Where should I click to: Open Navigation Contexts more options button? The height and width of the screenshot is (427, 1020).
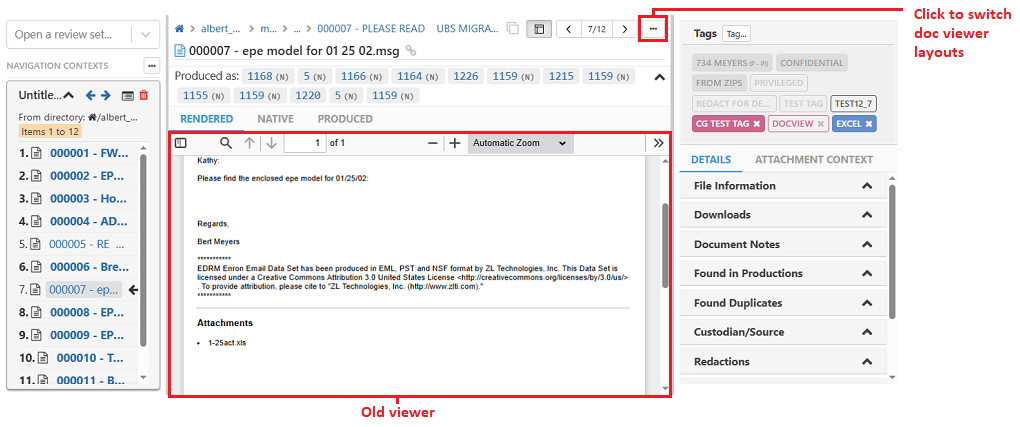(x=152, y=66)
